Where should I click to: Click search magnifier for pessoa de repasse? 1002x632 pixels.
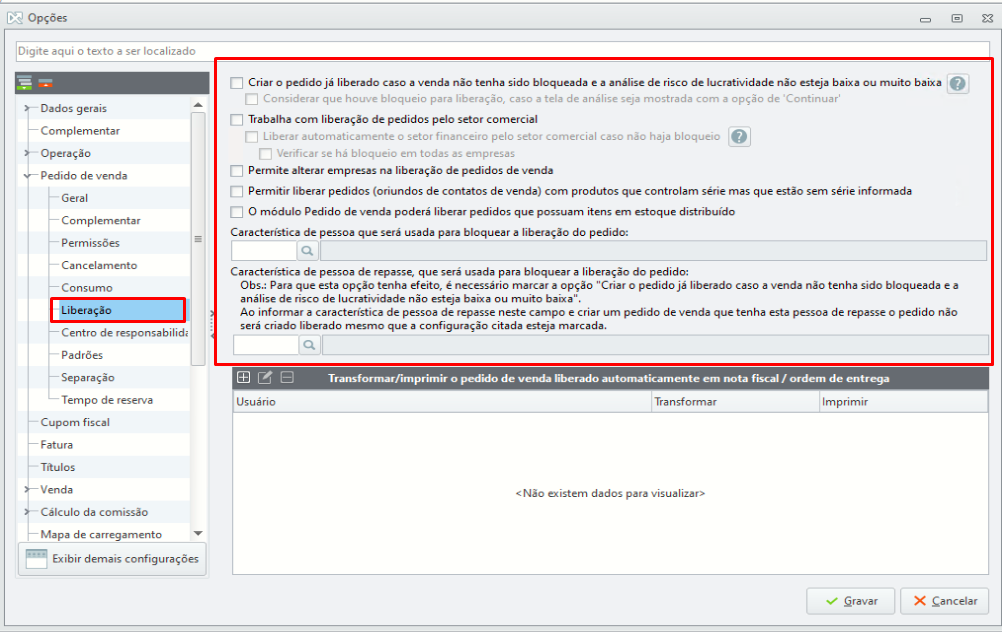pyautogui.click(x=309, y=345)
